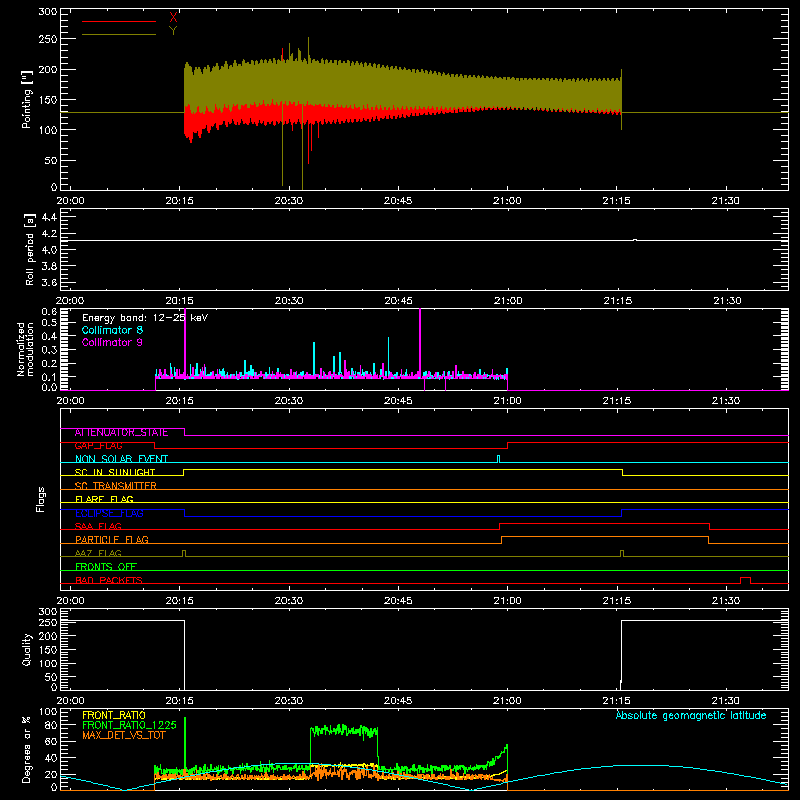Click the Normalized modulation axis title
The height and width of the screenshot is (800, 800).
pyautogui.click(x=25, y=349)
